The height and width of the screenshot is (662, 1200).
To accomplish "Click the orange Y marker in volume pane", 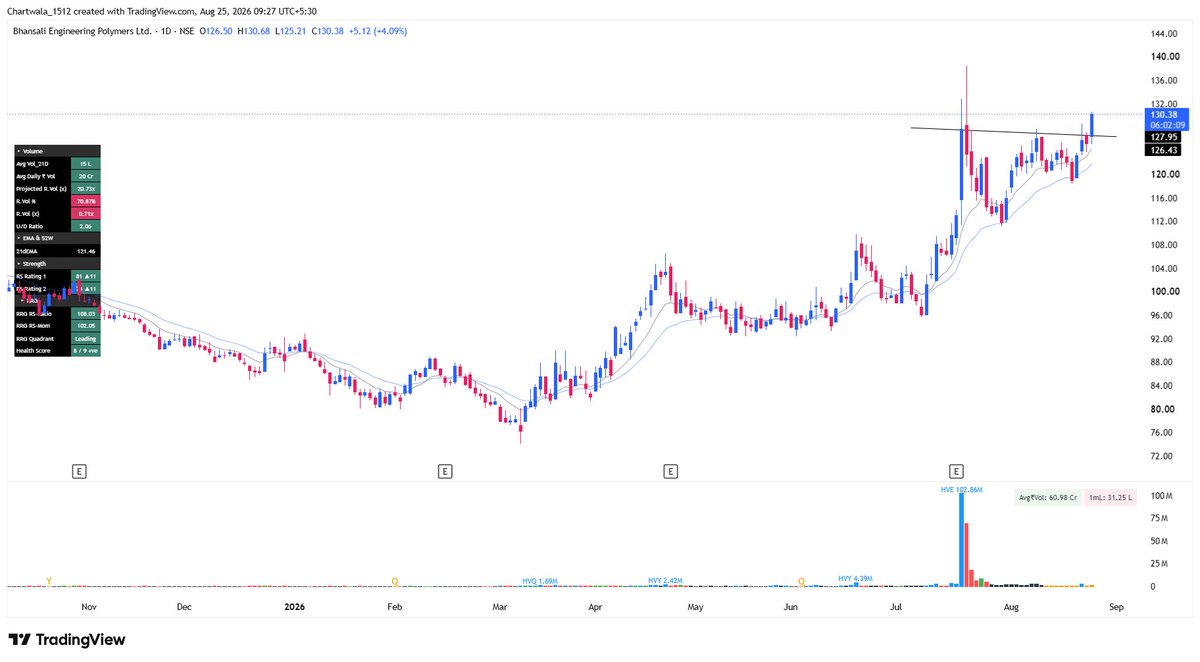I will click(49, 580).
